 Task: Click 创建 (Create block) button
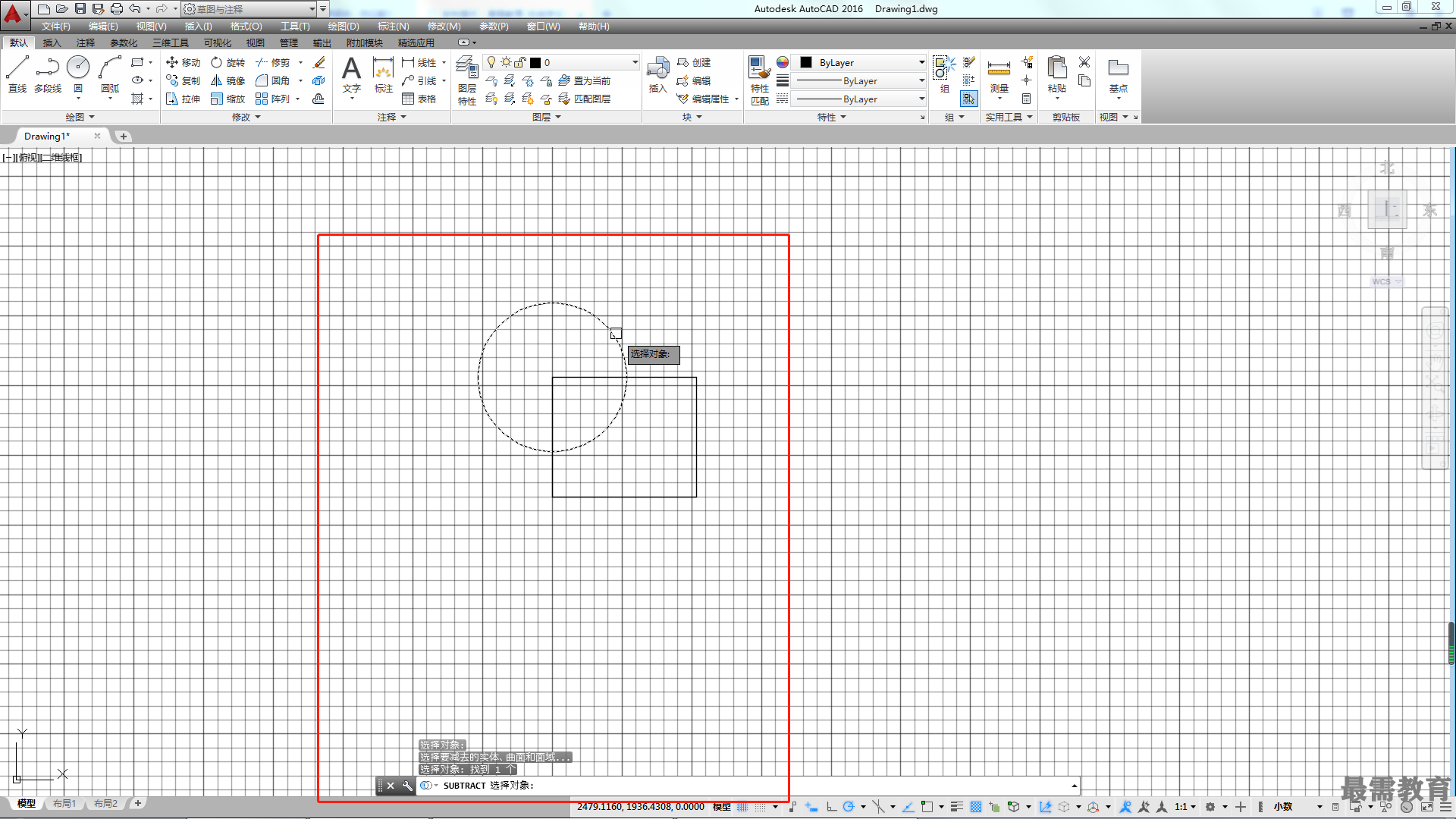pos(694,62)
